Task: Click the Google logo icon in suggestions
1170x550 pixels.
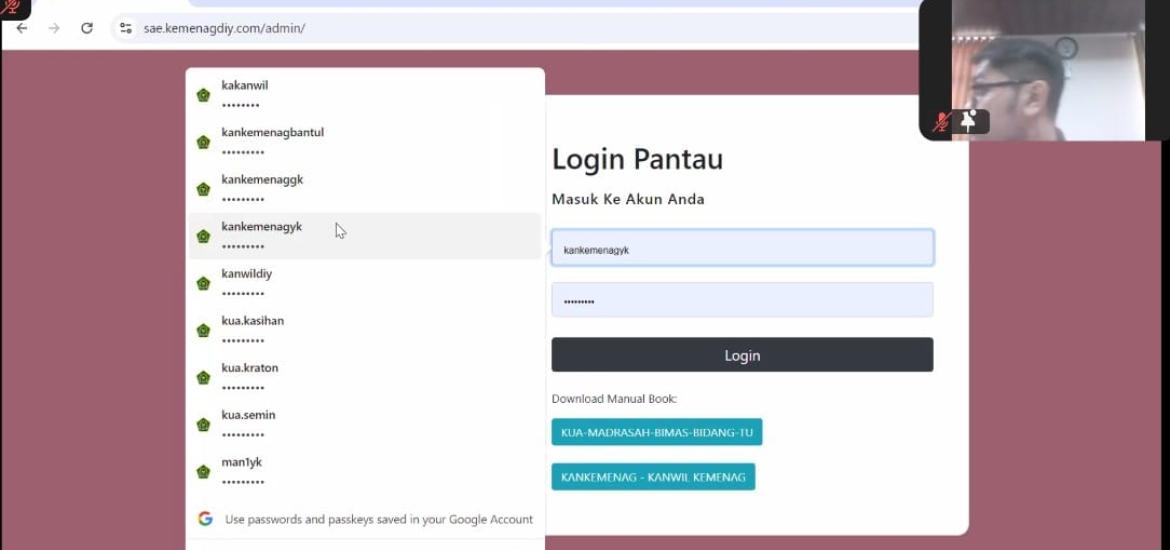Action: coord(205,519)
